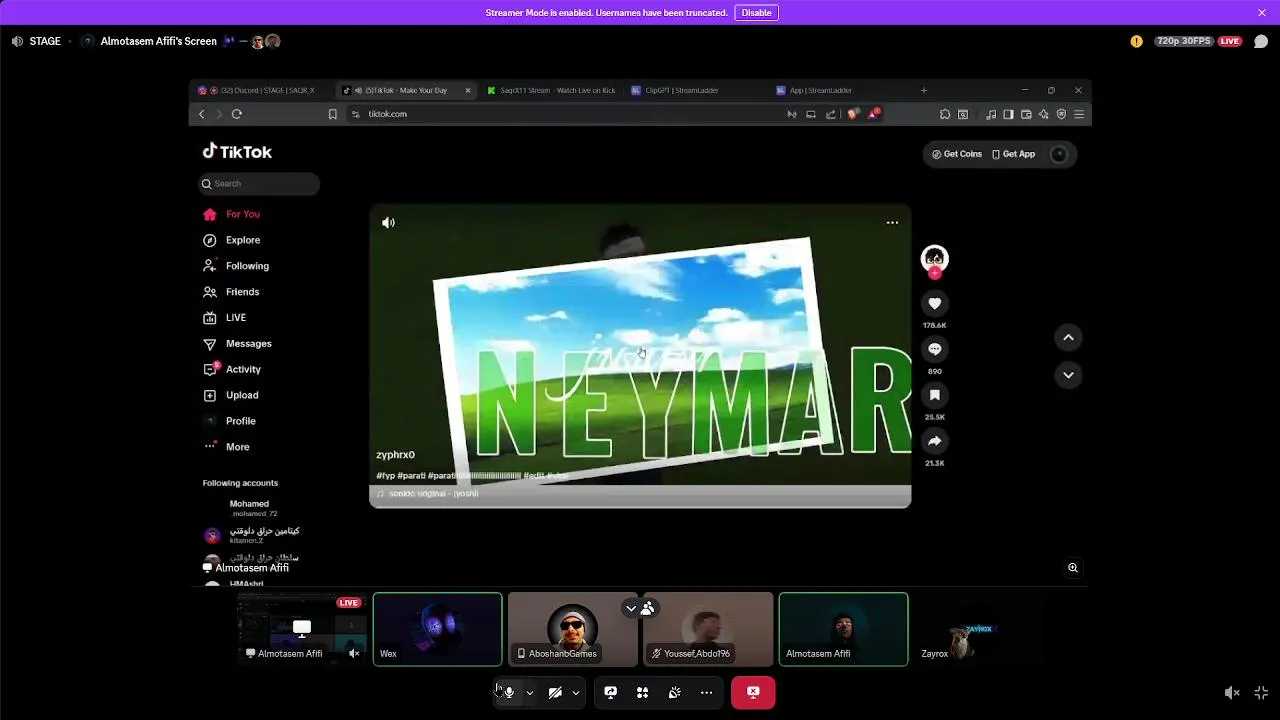This screenshot has width=1280, height=720.
Task: Reload the TikTok page
Action: click(237, 114)
